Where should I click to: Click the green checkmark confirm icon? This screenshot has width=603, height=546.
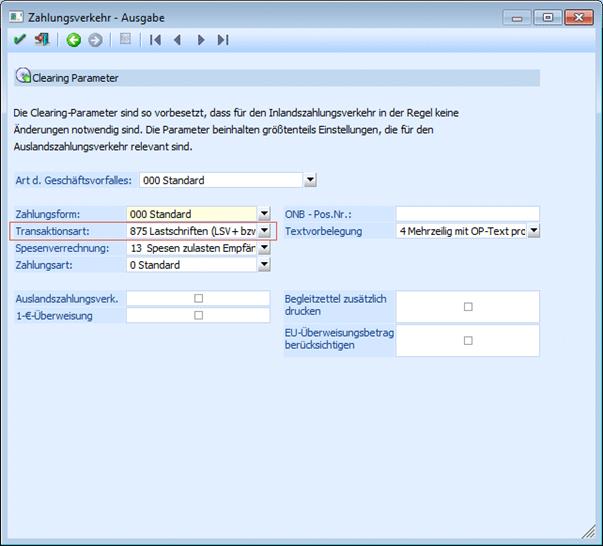(x=20, y=40)
